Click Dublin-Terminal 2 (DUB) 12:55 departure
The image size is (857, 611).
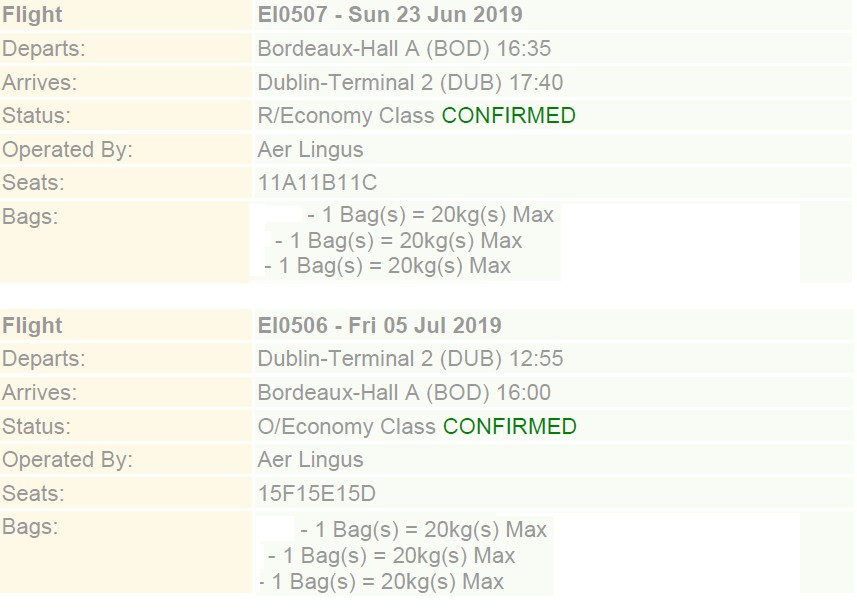tap(410, 359)
